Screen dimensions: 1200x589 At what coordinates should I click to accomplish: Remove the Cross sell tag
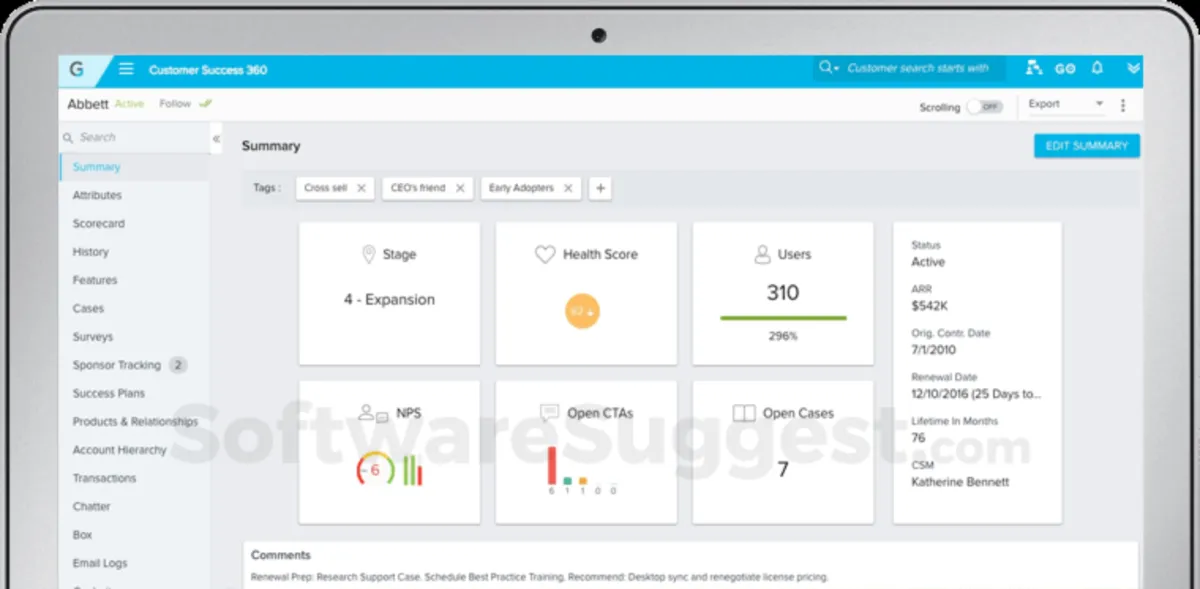pyautogui.click(x=361, y=188)
